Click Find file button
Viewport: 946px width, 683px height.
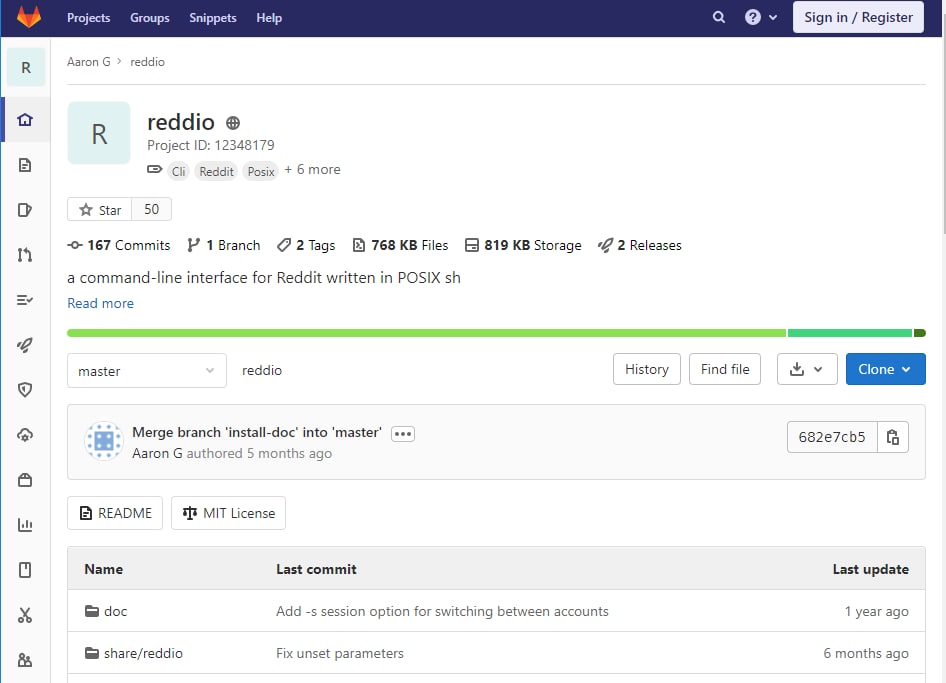pyautogui.click(x=725, y=369)
